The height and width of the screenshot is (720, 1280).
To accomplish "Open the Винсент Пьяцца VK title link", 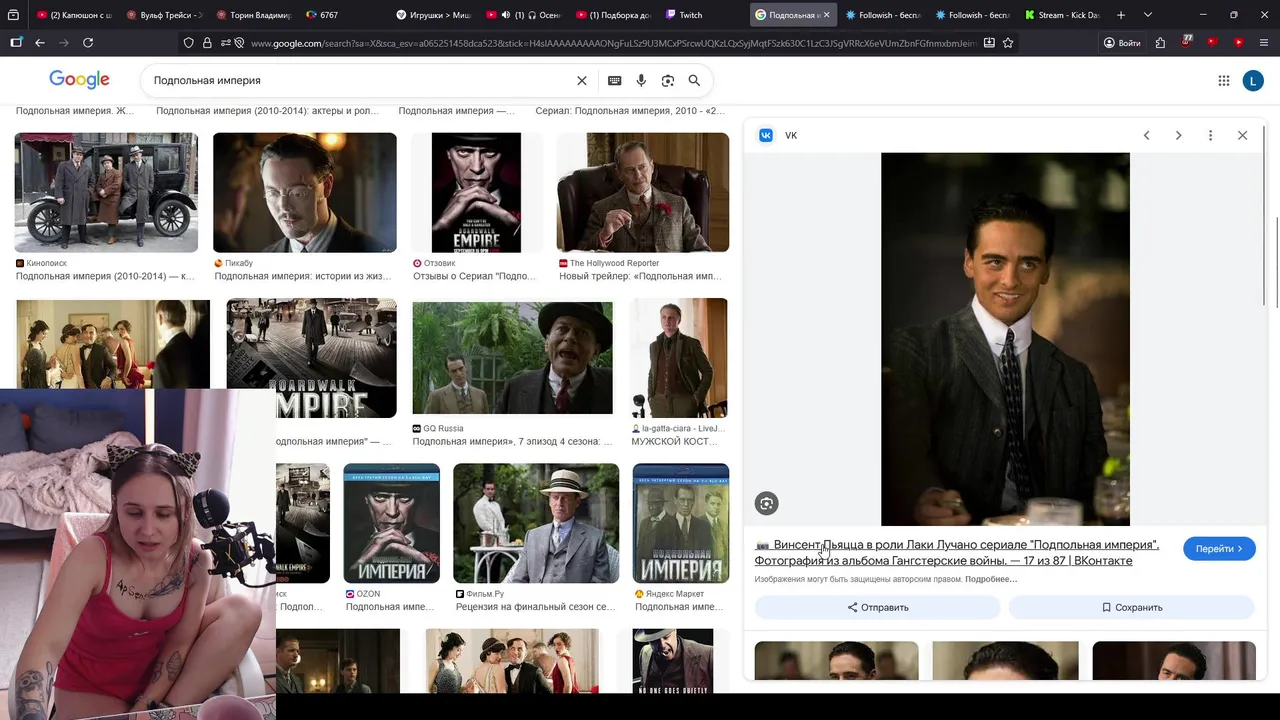I will 957,553.
